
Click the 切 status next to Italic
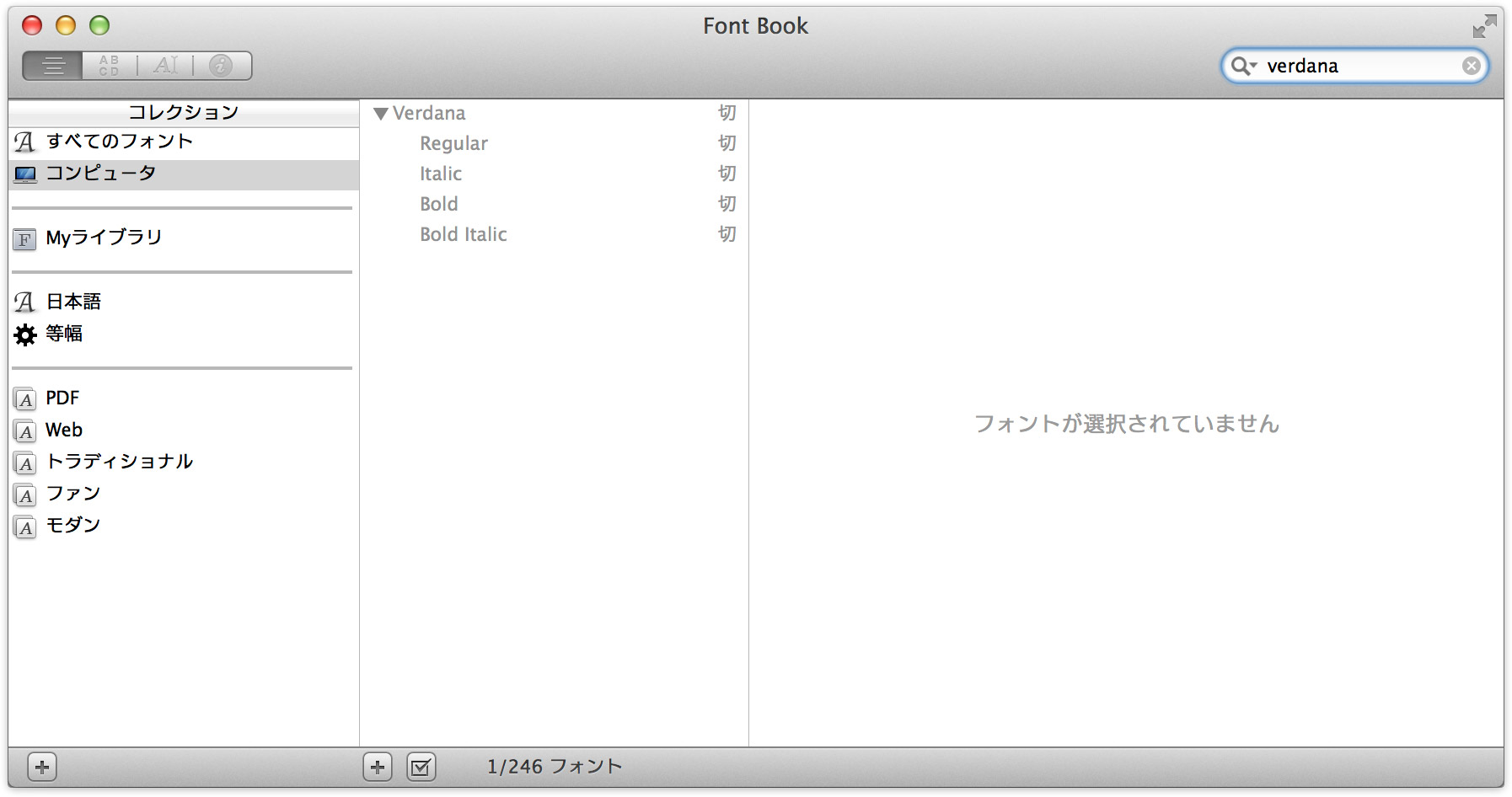pyautogui.click(x=727, y=174)
